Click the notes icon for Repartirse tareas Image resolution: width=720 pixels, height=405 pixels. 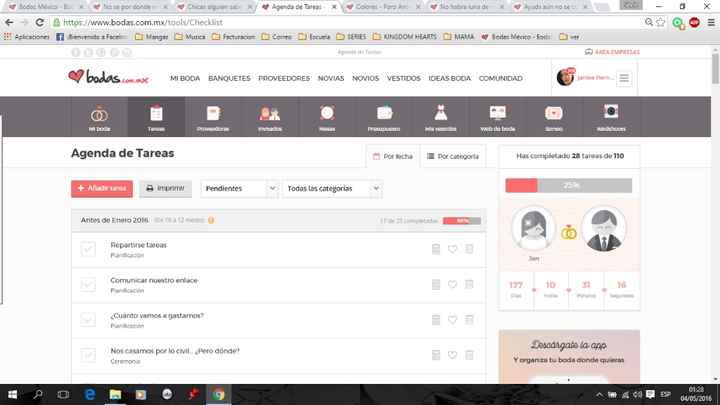[436, 249]
